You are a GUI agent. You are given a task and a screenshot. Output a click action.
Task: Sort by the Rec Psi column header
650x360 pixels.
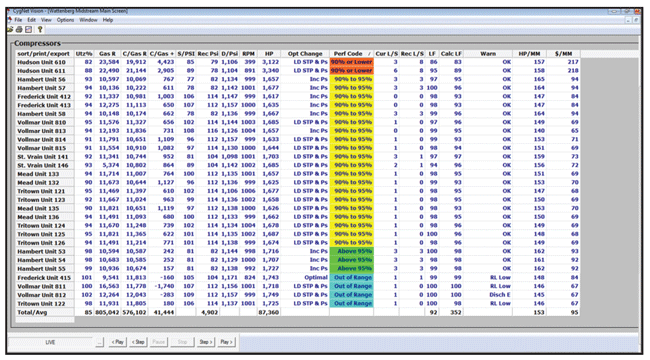[x=208, y=54]
